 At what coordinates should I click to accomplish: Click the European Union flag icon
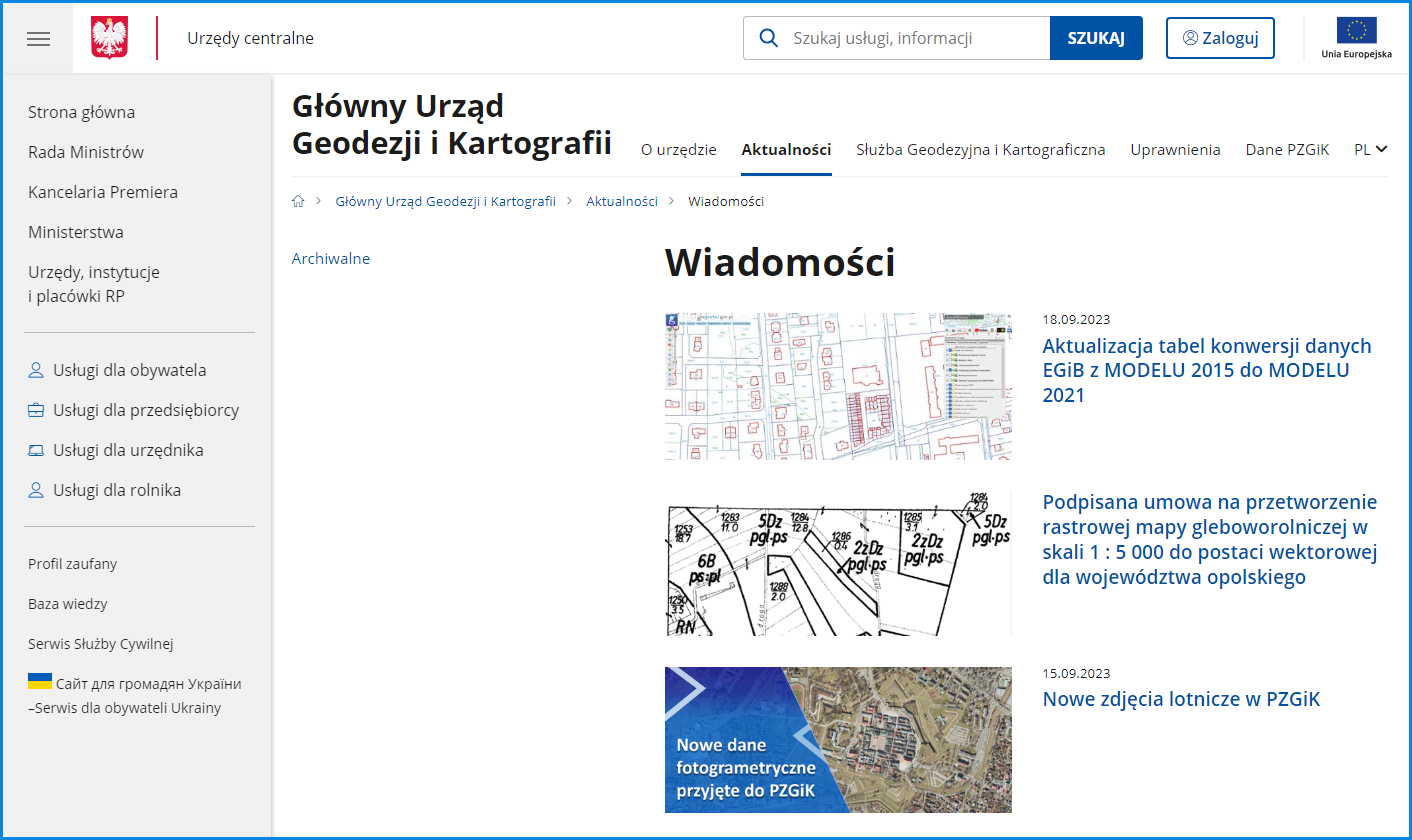click(1356, 31)
